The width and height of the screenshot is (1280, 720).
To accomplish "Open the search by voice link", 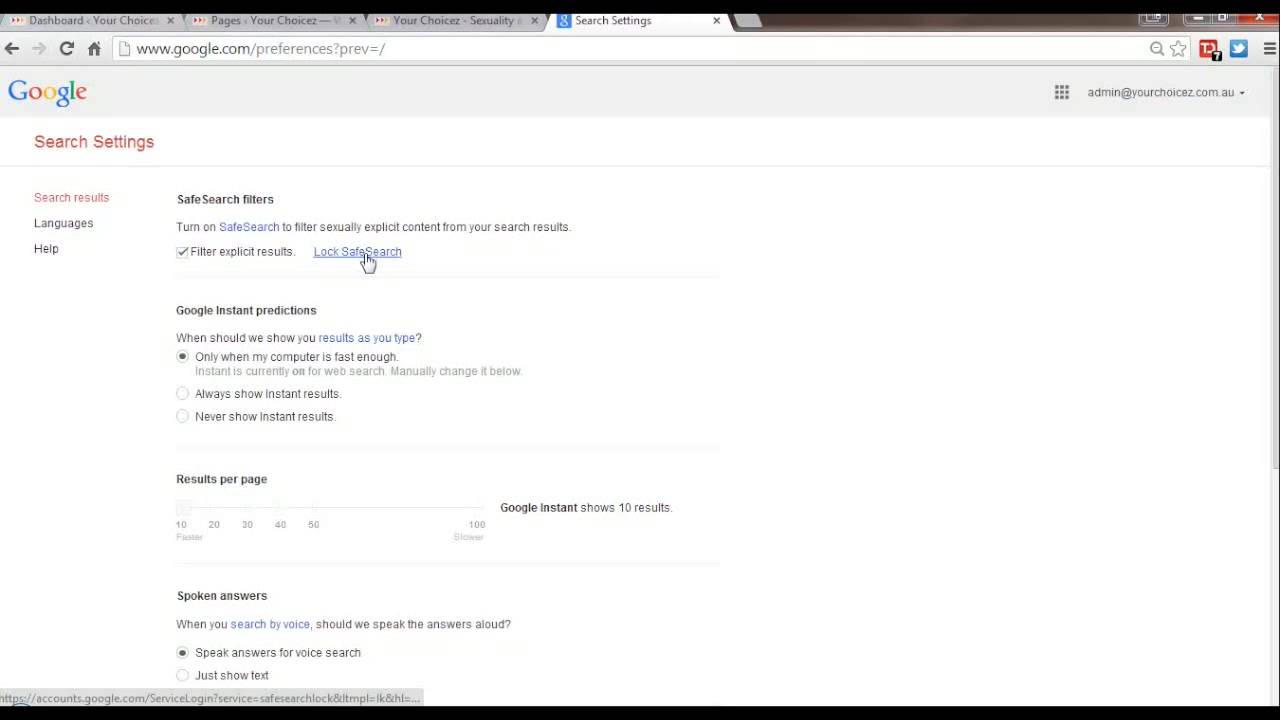I will pos(270,624).
